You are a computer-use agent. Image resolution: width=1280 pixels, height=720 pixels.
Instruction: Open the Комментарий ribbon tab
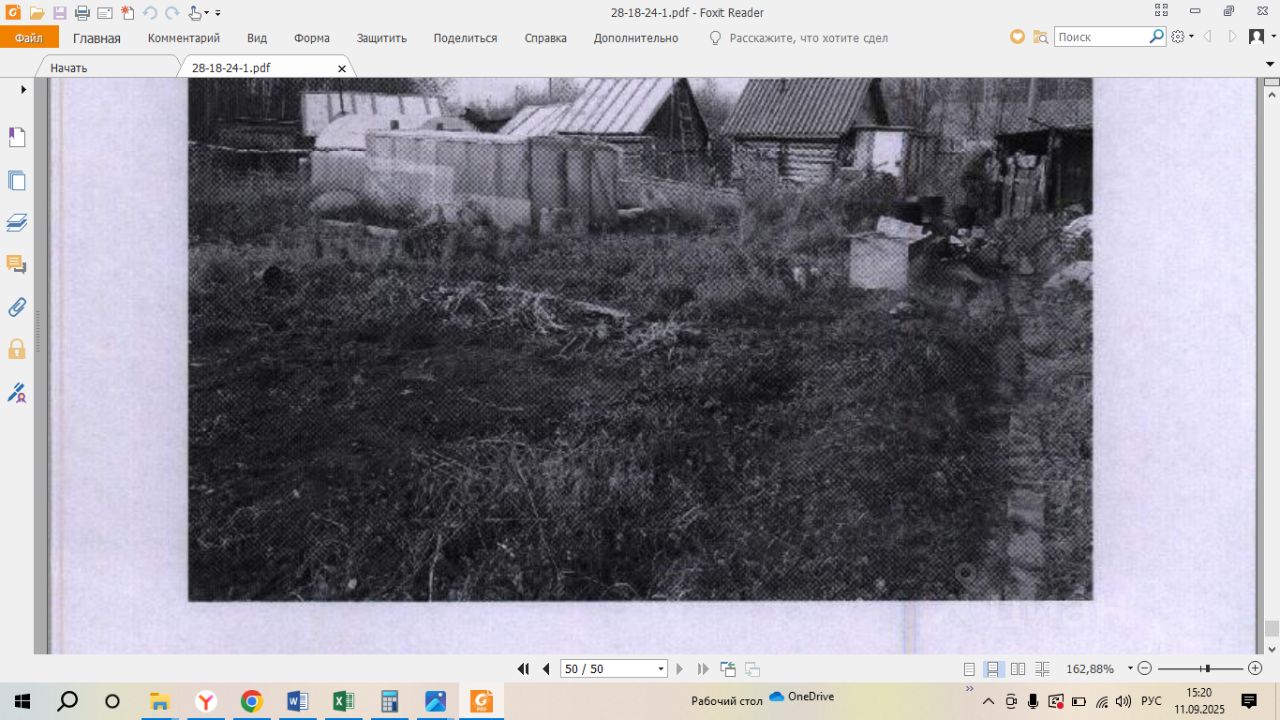(x=184, y=38)
